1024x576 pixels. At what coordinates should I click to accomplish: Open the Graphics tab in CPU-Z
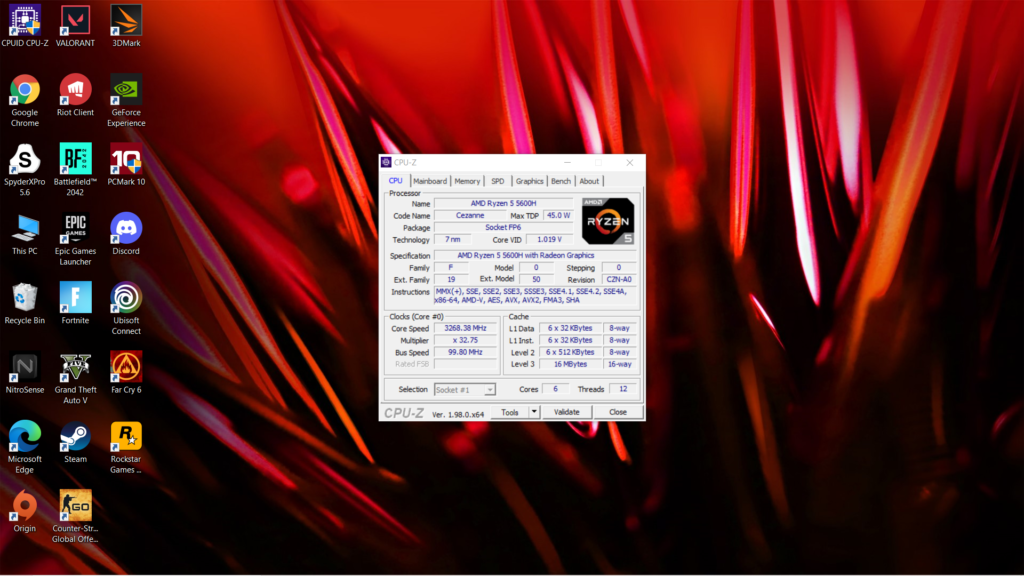tap(529, 181)
